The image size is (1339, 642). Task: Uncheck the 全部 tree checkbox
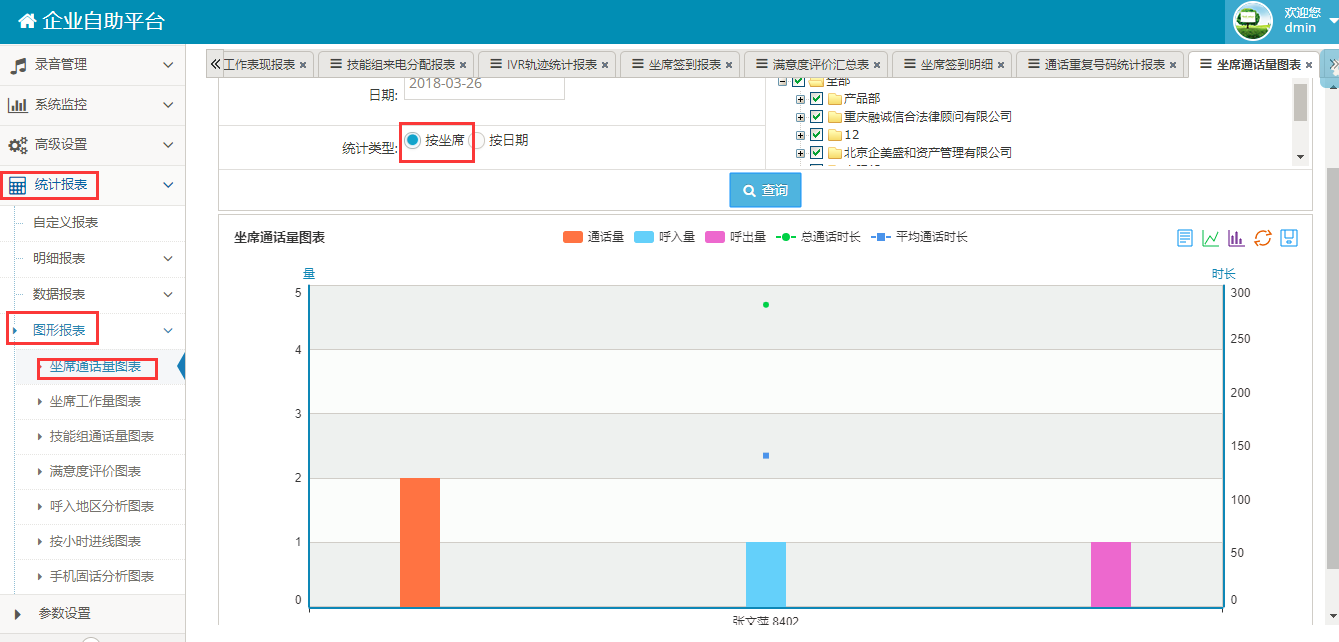(x=798, y=82)
